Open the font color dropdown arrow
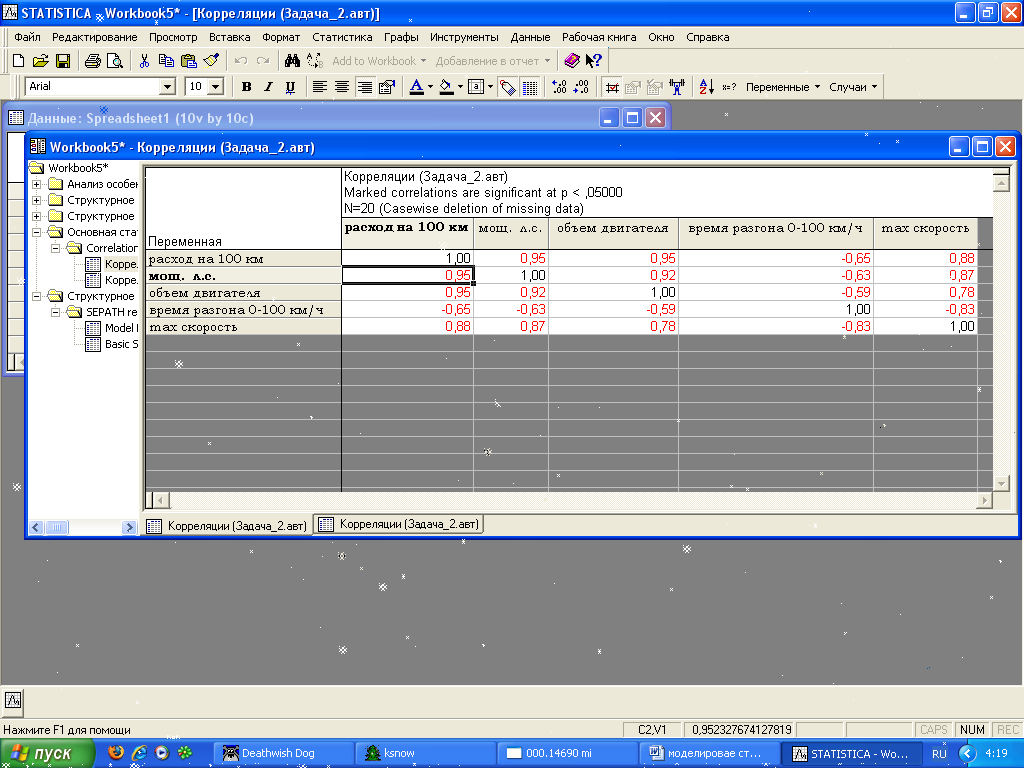Image resolution: width=1024 pixels, height=768 pixels. pyautogui.click(x=430, y=87)
